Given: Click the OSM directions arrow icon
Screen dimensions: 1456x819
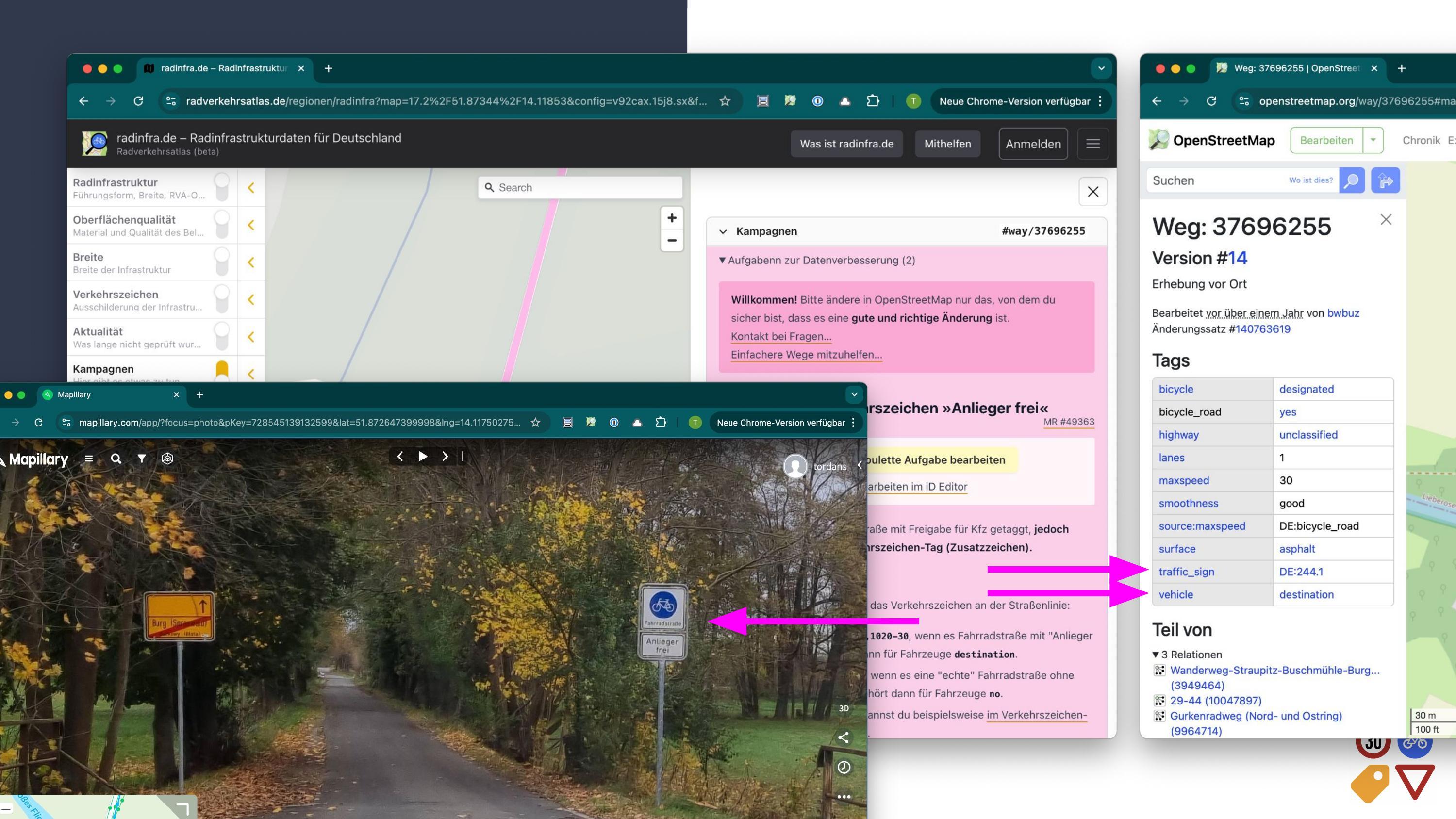Looking at the screenshot, I should [x=1385, y=180].
